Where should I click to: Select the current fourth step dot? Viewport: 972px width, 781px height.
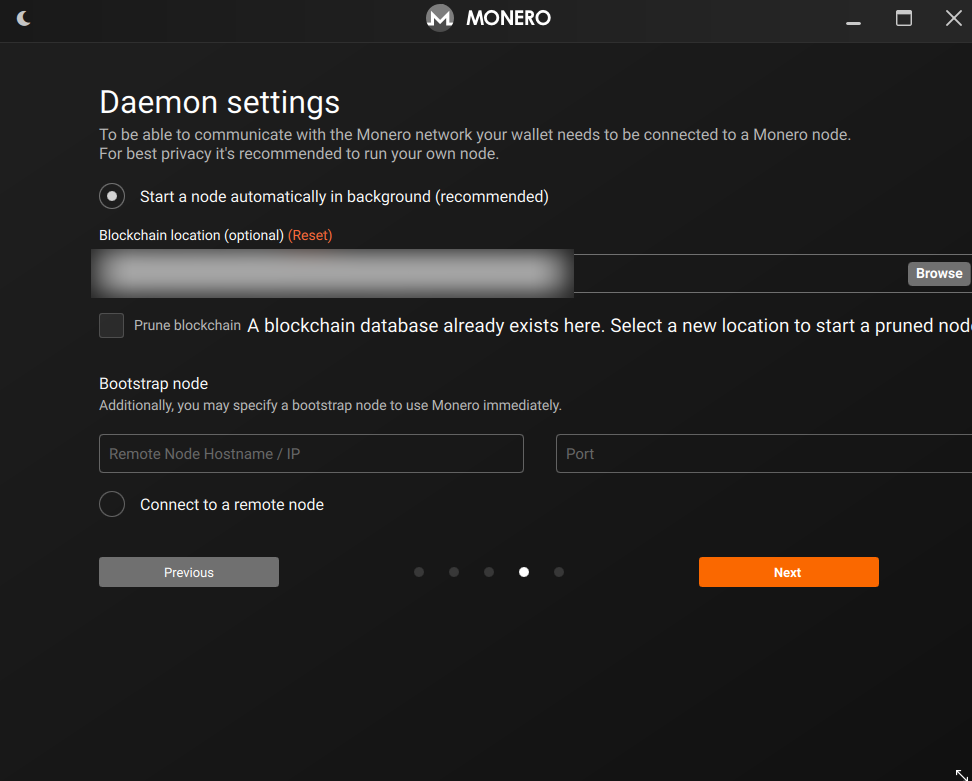click(524, 572)
